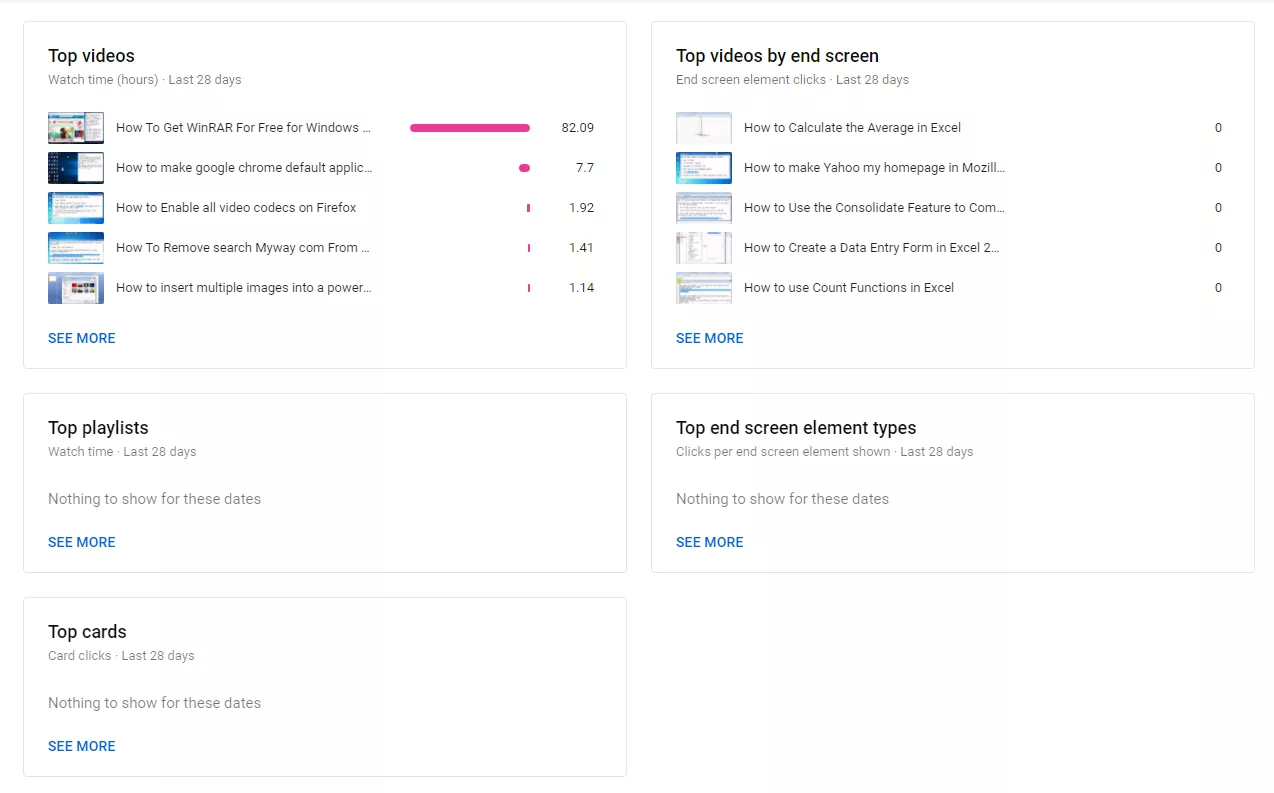Click the Count Functions in Excel thumbnail

704,288
